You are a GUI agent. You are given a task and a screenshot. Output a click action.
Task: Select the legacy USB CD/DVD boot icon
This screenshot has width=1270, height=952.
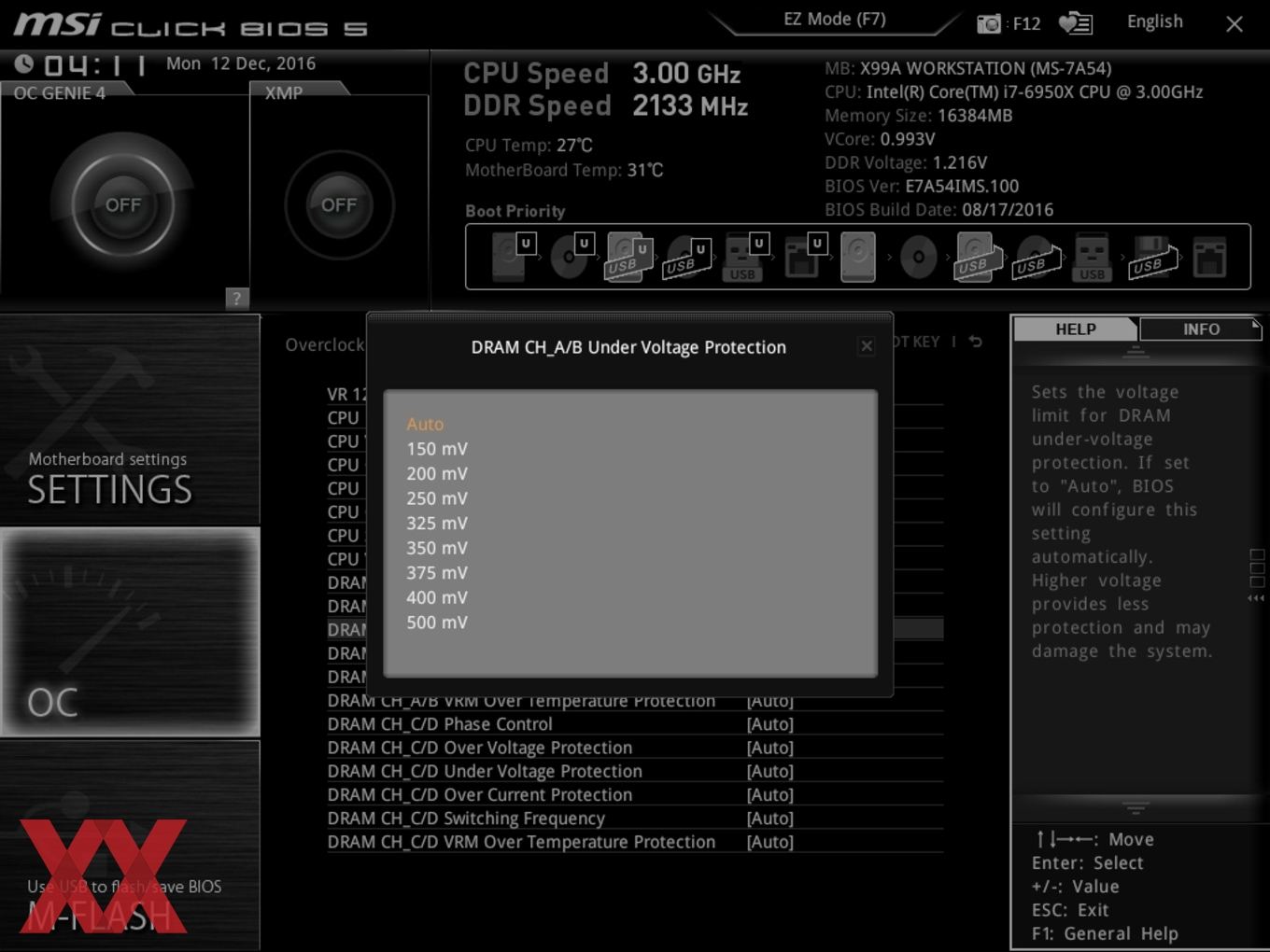tap(1037, 257)
